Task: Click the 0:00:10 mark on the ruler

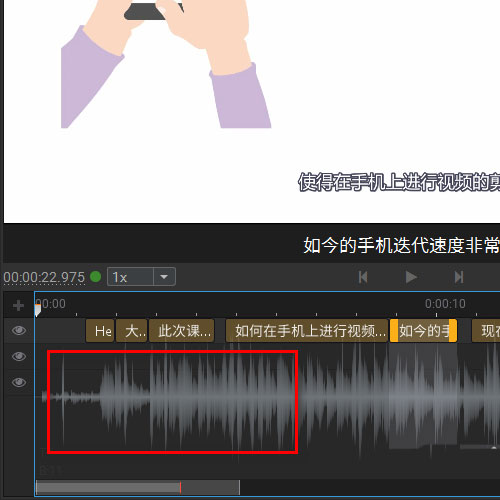Action: (445, 304)
